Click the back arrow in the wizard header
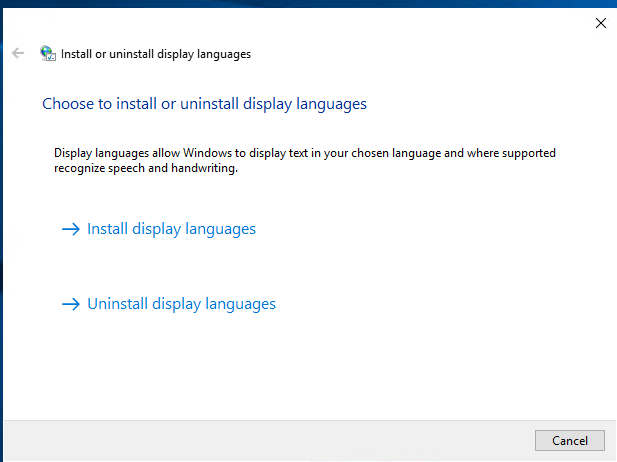This screenshot has width=617, height=462. 18,53
